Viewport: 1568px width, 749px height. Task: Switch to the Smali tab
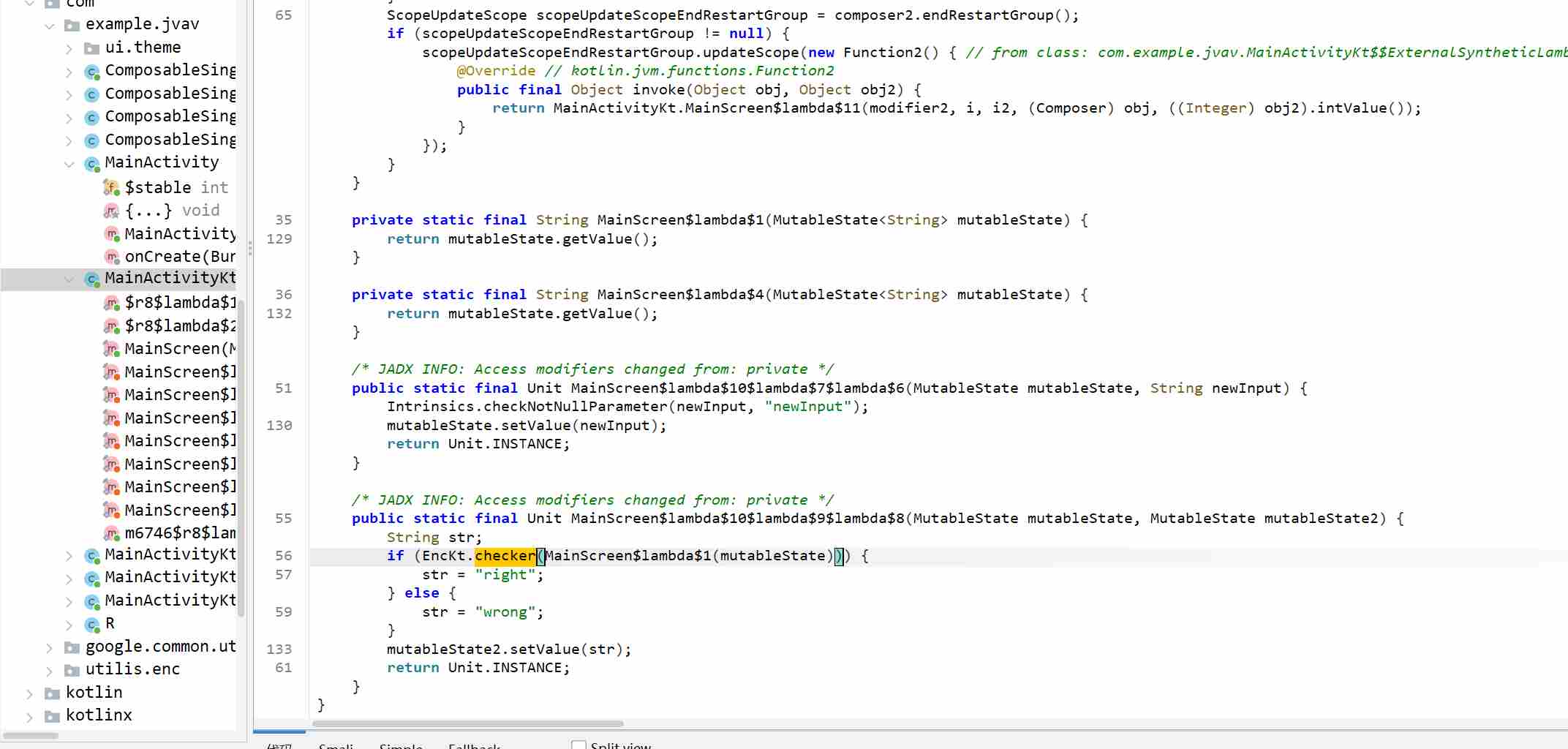pos(336,745)
